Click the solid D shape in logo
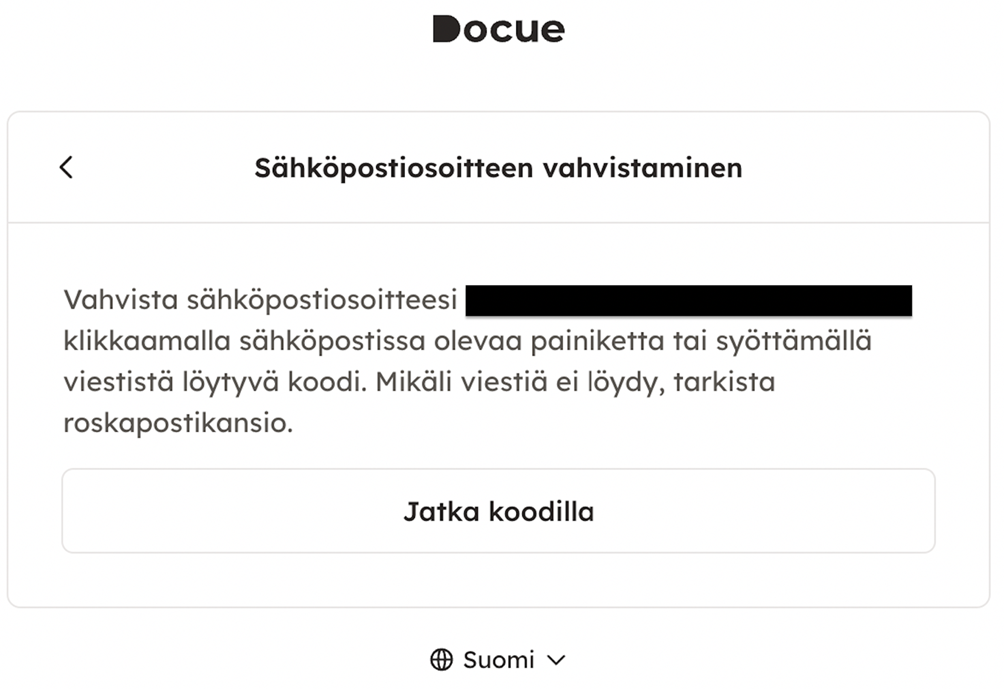The width and height of the screenshot is (1004, 689). pos(446,29)
